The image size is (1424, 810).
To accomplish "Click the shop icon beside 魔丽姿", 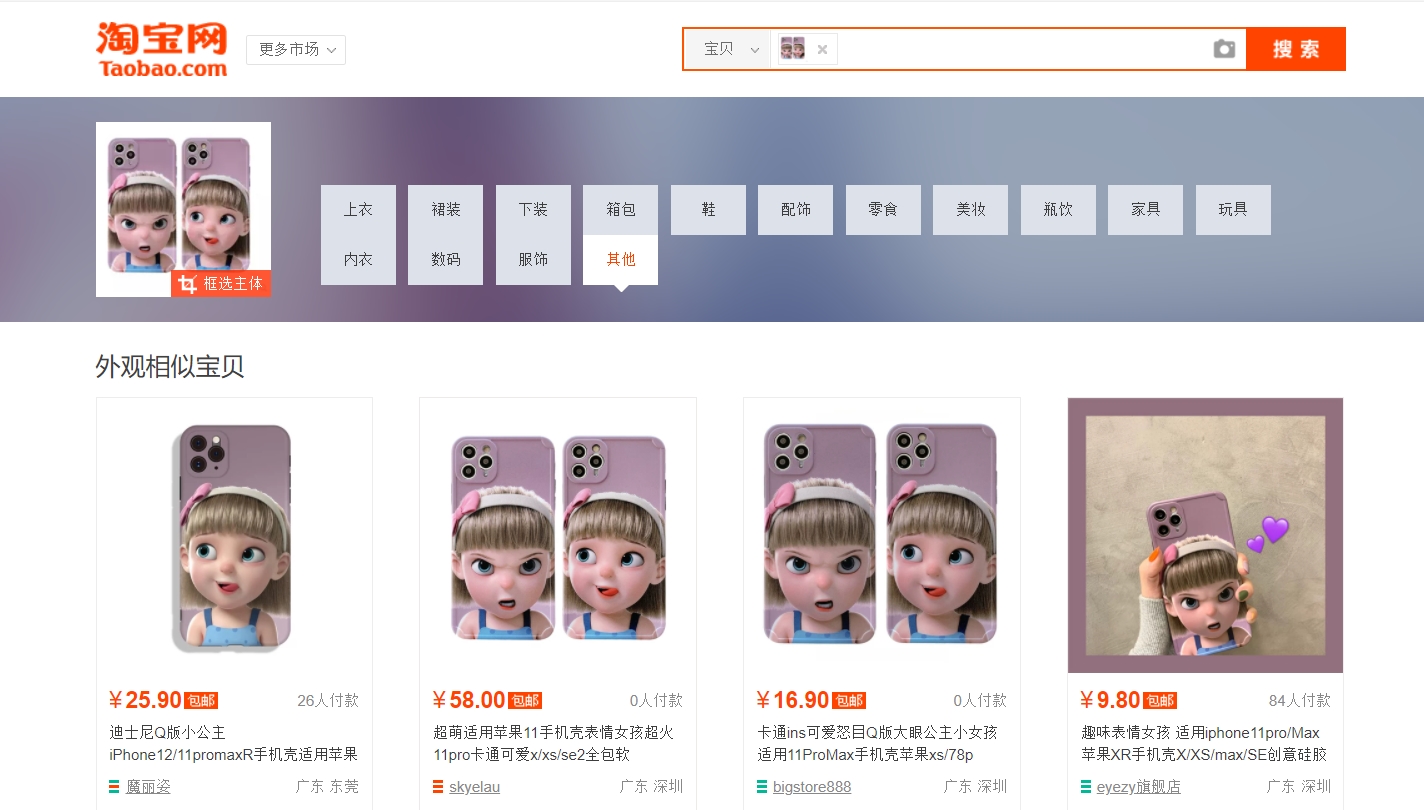I will point(114,787).
